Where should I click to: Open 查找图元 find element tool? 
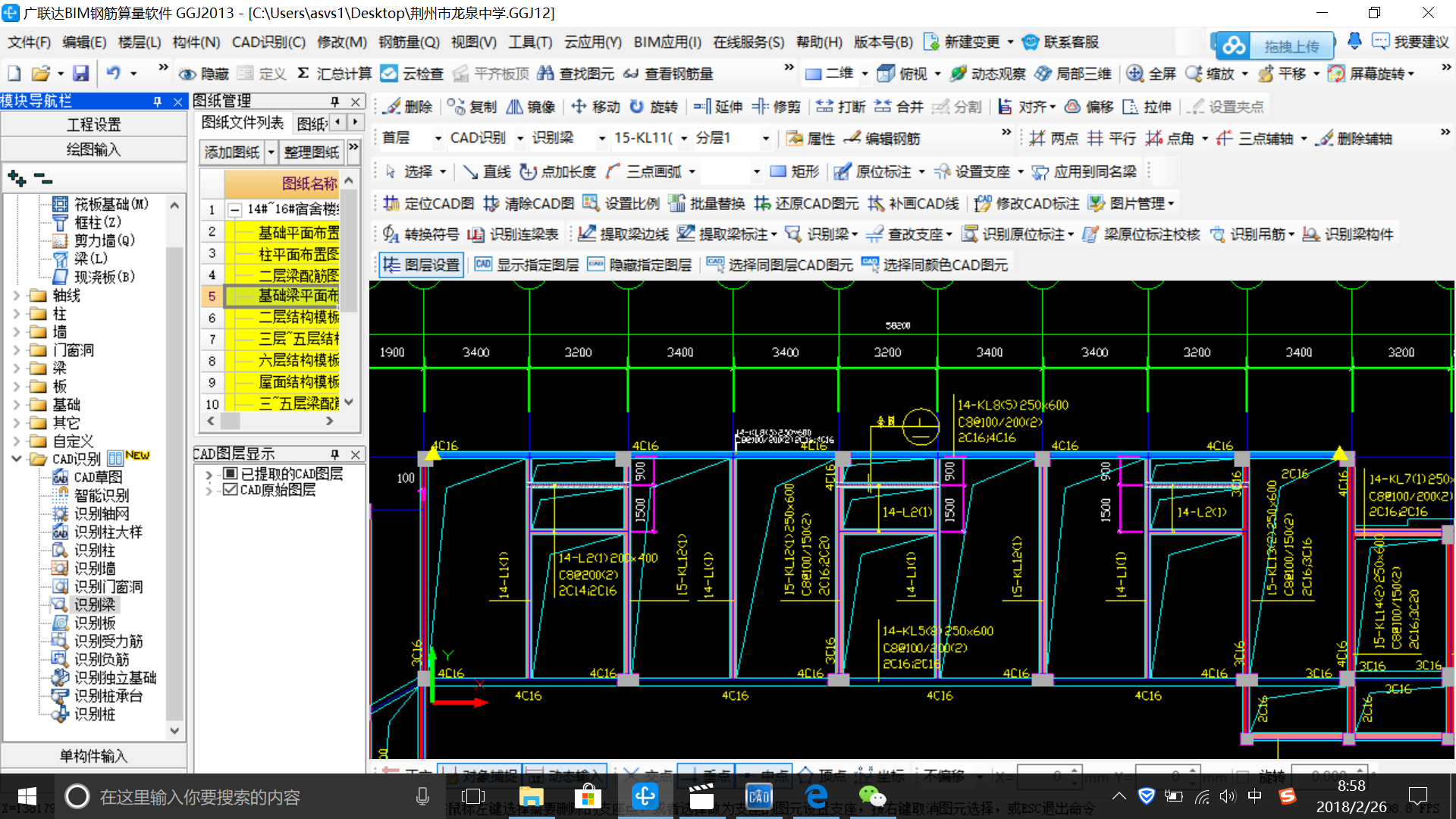pos(576,74)
